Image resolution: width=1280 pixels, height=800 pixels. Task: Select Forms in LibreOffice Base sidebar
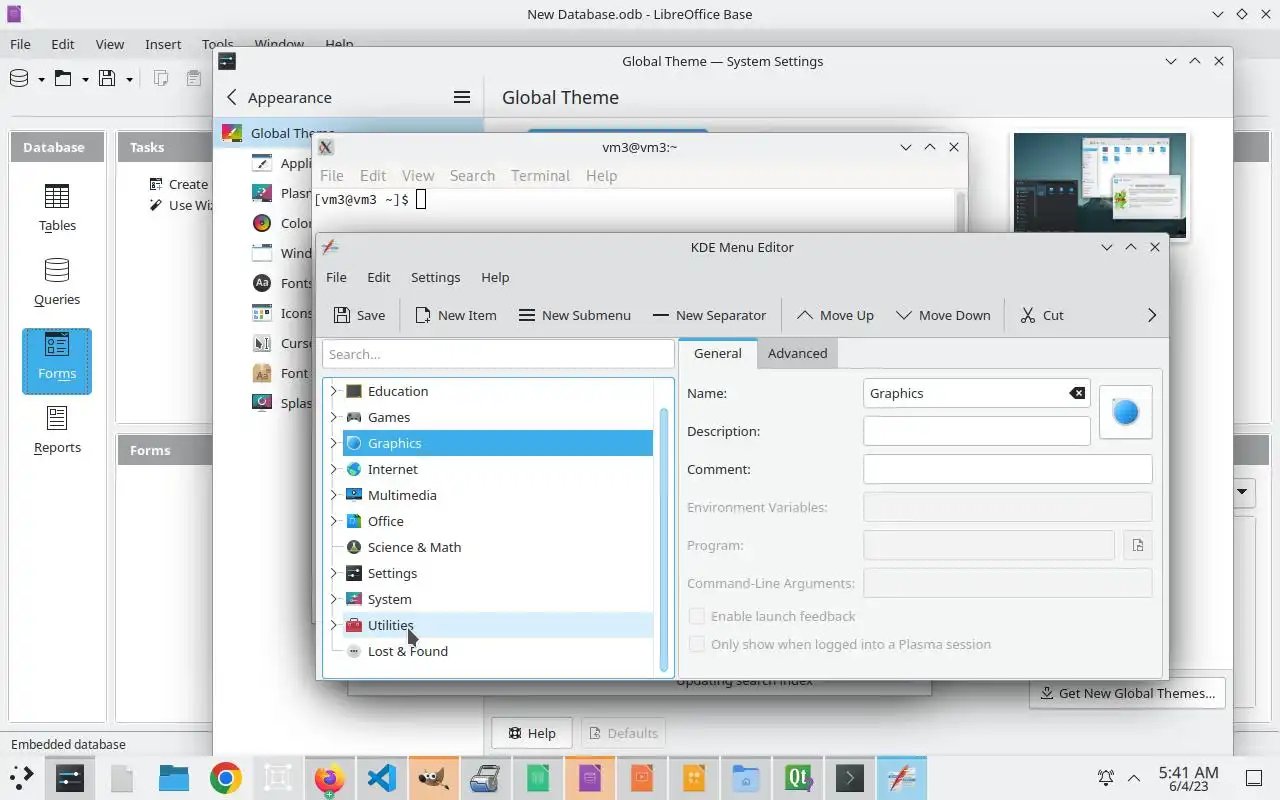tap(57, 361)
